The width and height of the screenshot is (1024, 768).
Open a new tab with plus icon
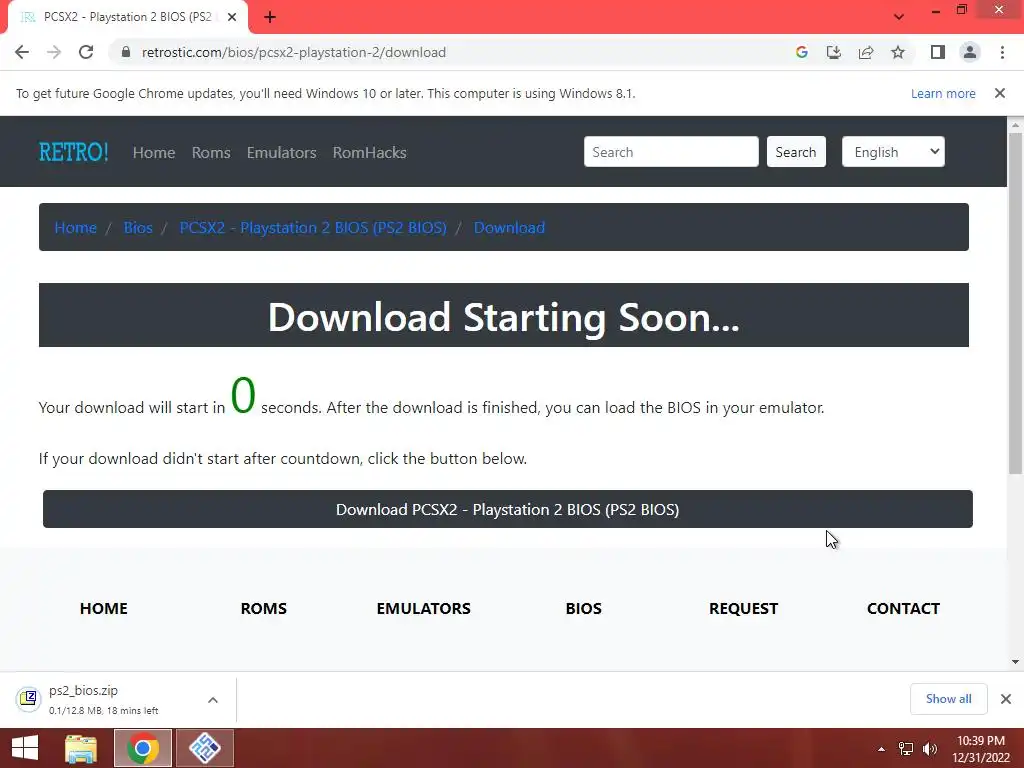pyautogui.click(x=270, y=17)
